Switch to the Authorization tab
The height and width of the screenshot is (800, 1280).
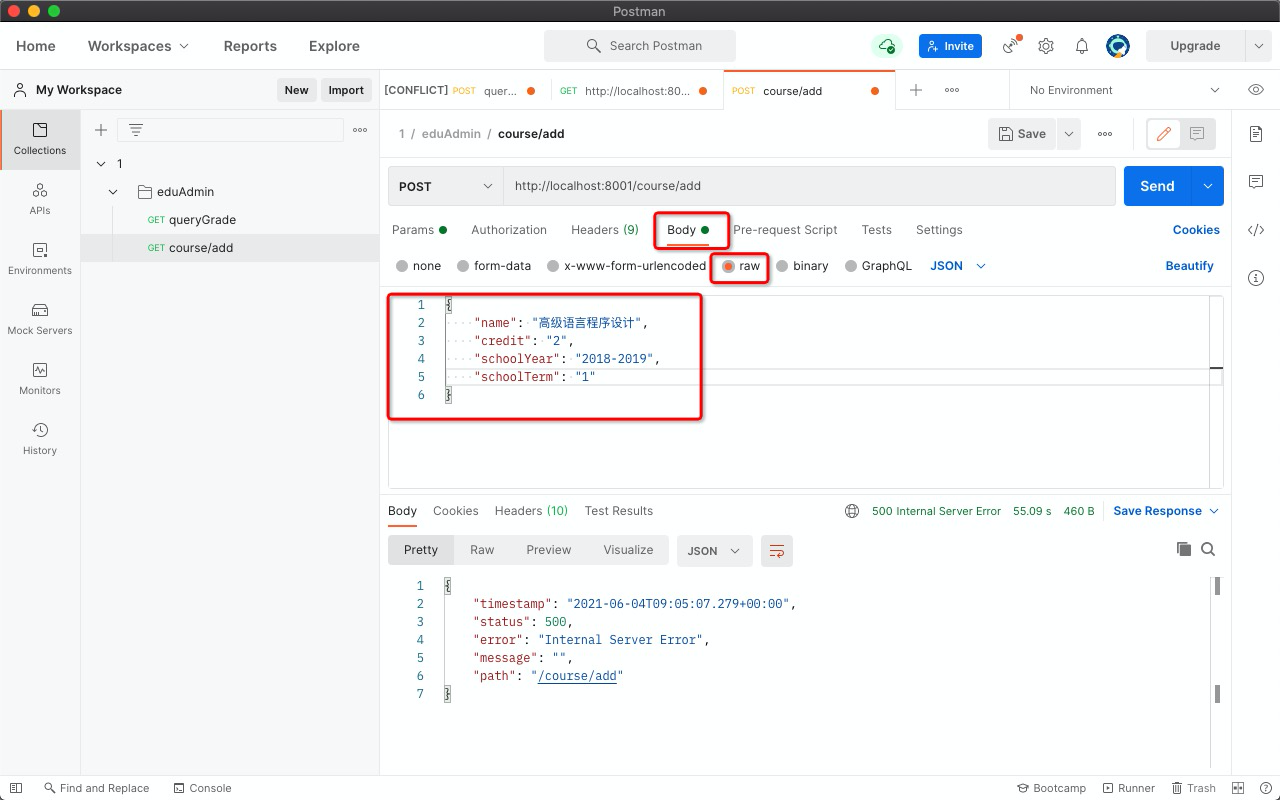[509, 230]
